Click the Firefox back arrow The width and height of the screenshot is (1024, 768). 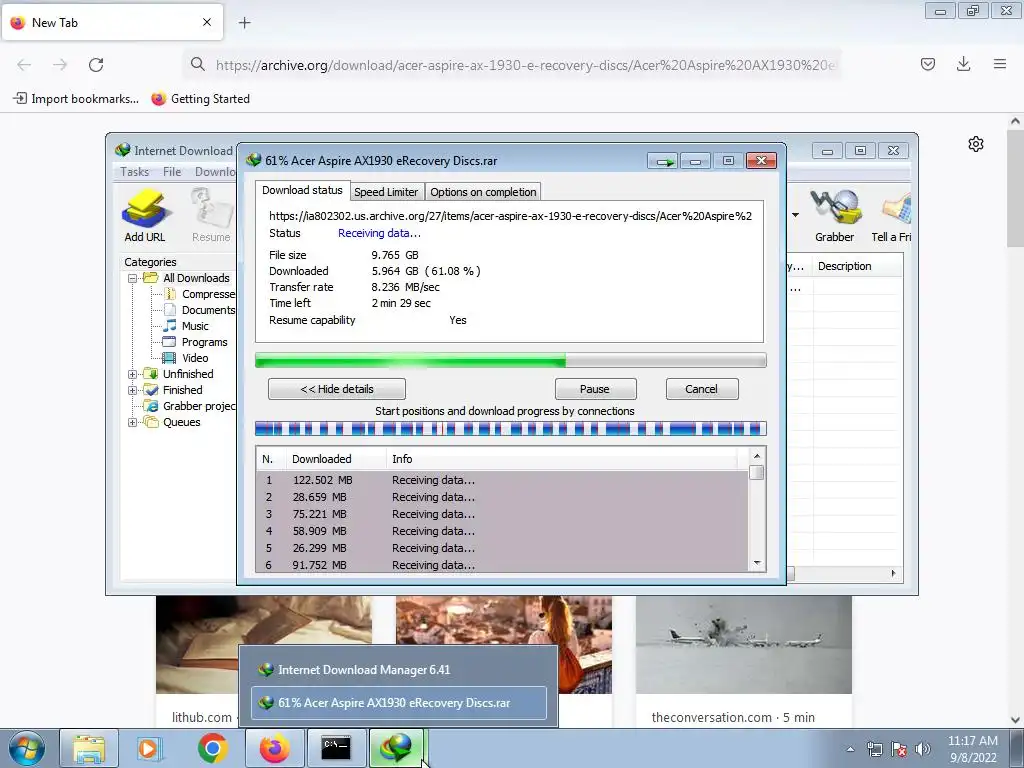pos(24,65)
